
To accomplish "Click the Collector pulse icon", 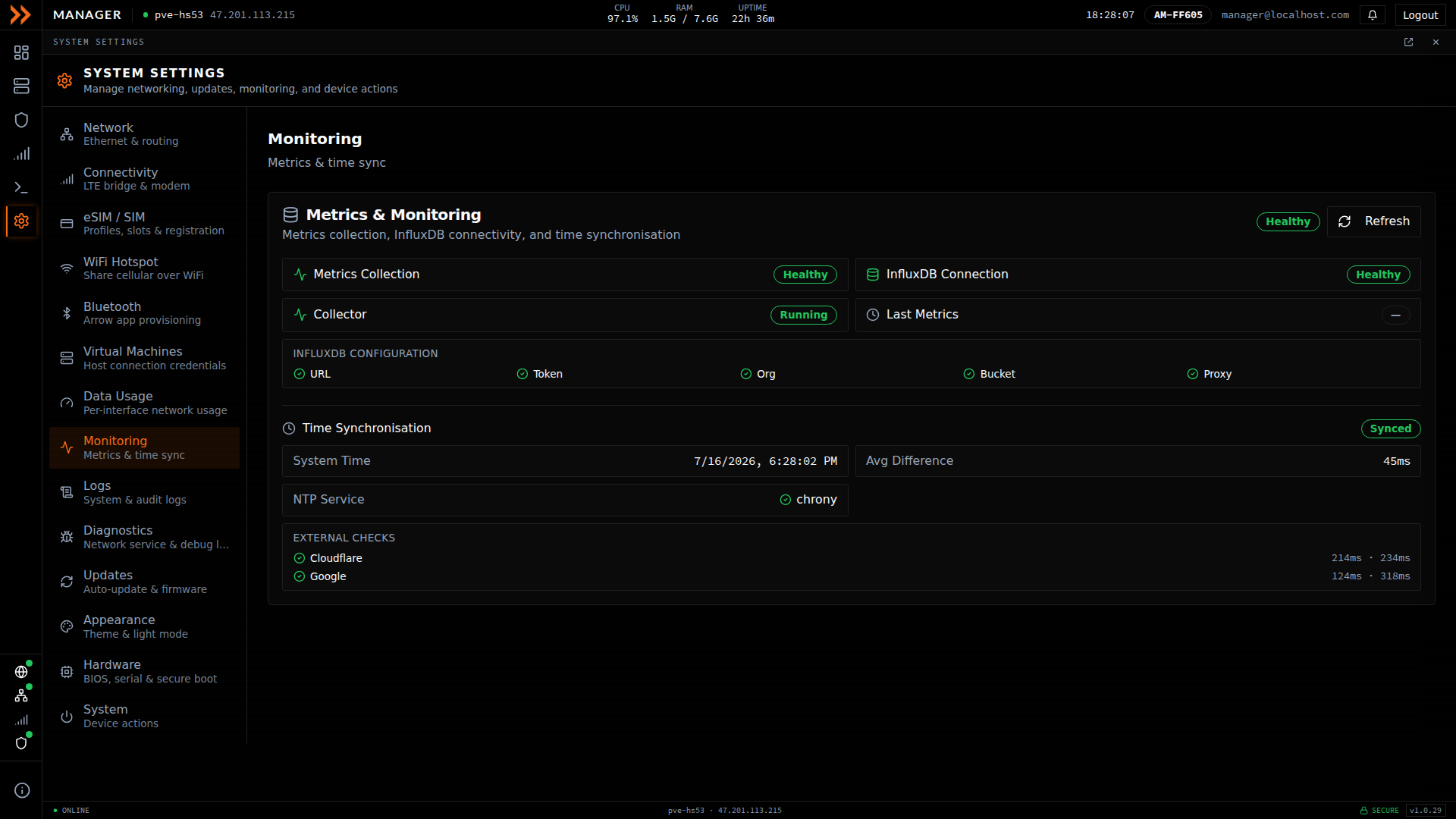I will point(300,315).
